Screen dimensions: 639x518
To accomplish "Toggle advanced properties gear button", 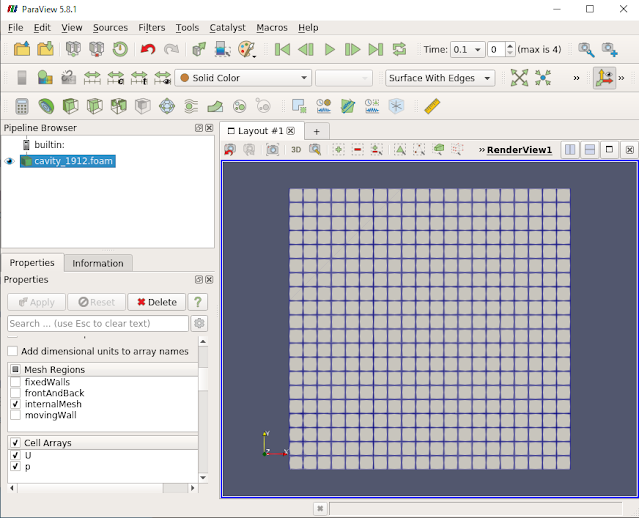I will pyautogui.click(x=199, y=323).
